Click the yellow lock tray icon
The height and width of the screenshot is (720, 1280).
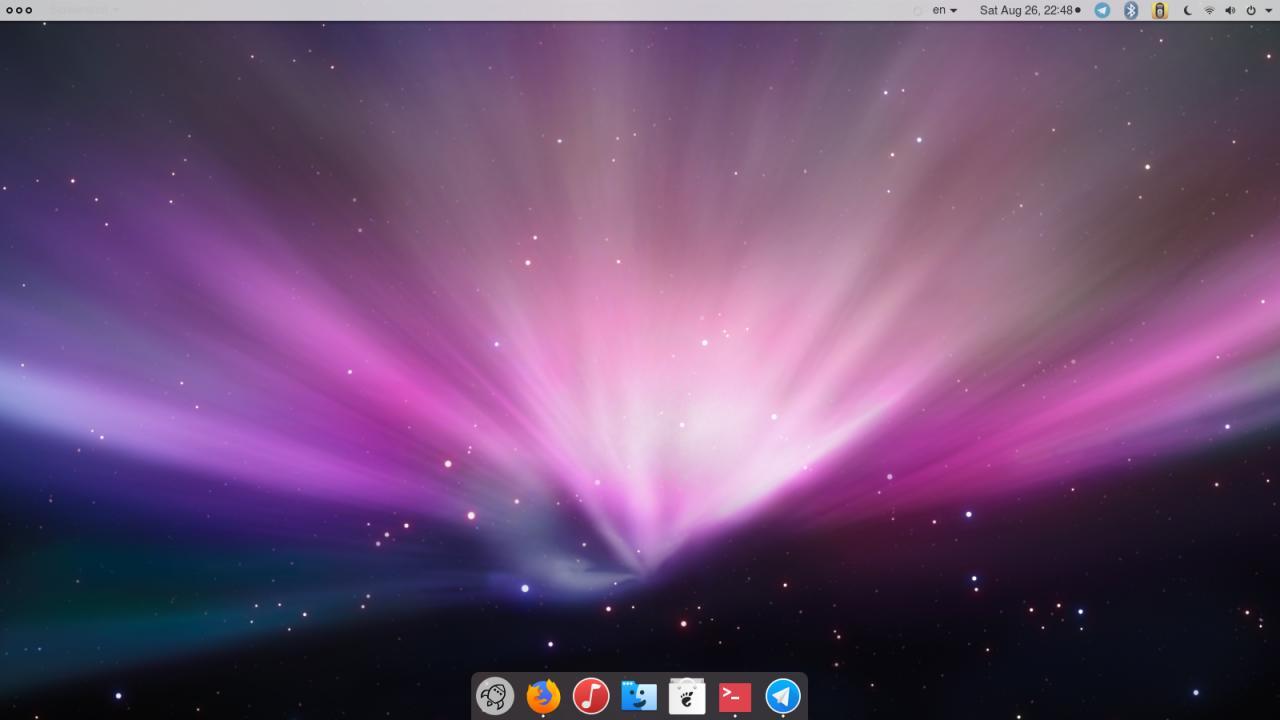1160,10
